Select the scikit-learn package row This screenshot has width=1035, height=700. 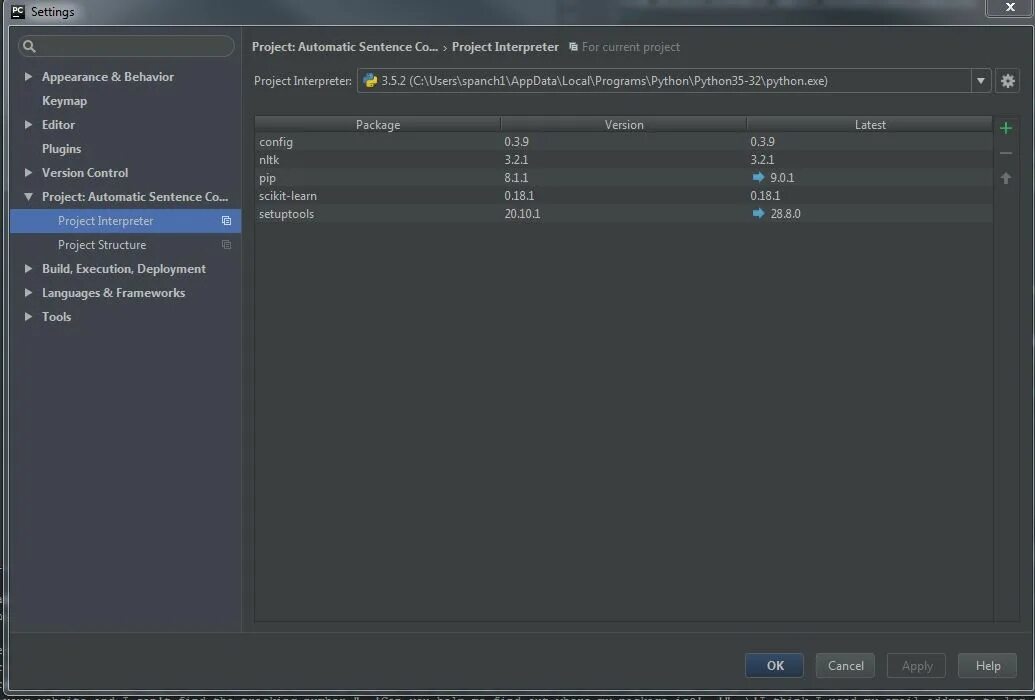[x=624, y=195]
